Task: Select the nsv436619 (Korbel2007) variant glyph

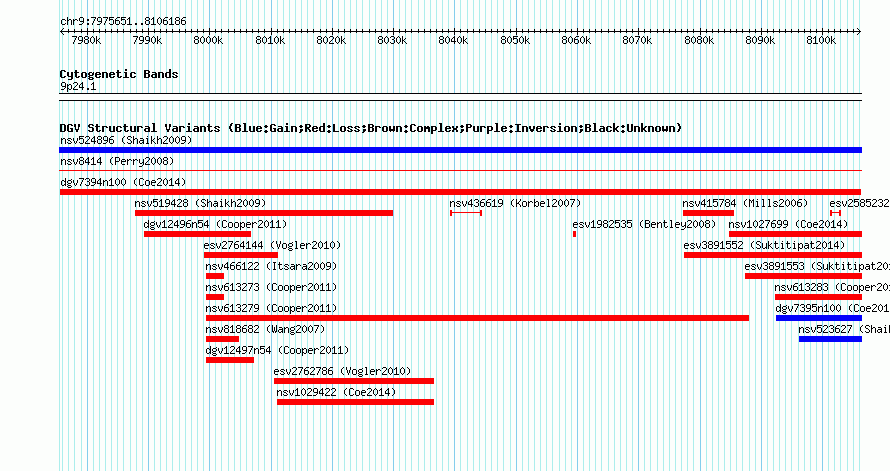Action: click(x=466, y=213)
